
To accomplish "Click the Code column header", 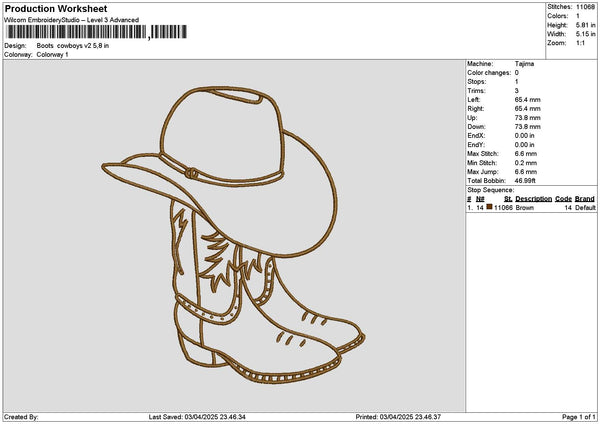I will [x=563, y=199].
